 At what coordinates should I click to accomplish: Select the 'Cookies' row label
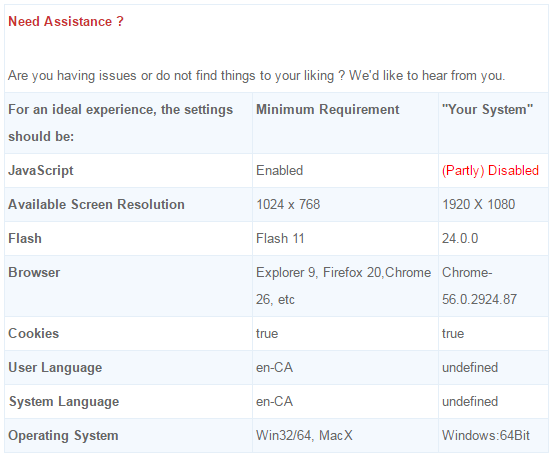[34, 334]
